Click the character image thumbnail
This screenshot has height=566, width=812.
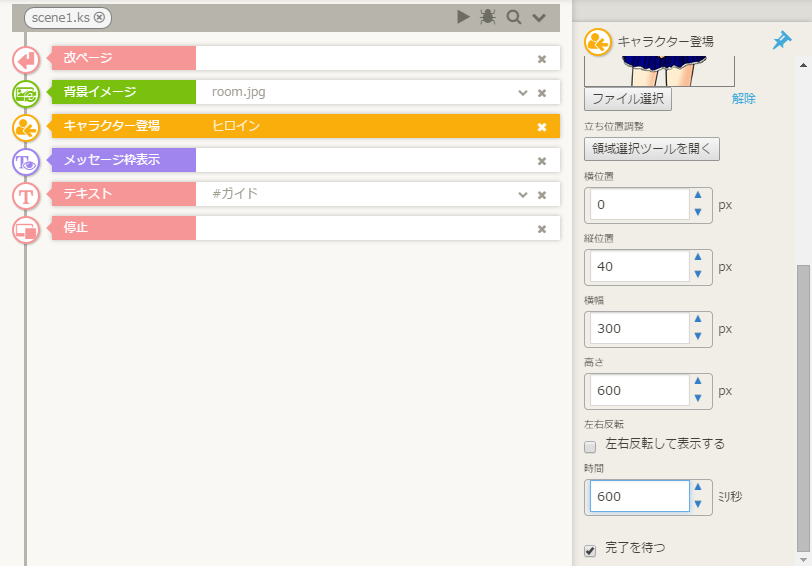[x=659, y=71]
